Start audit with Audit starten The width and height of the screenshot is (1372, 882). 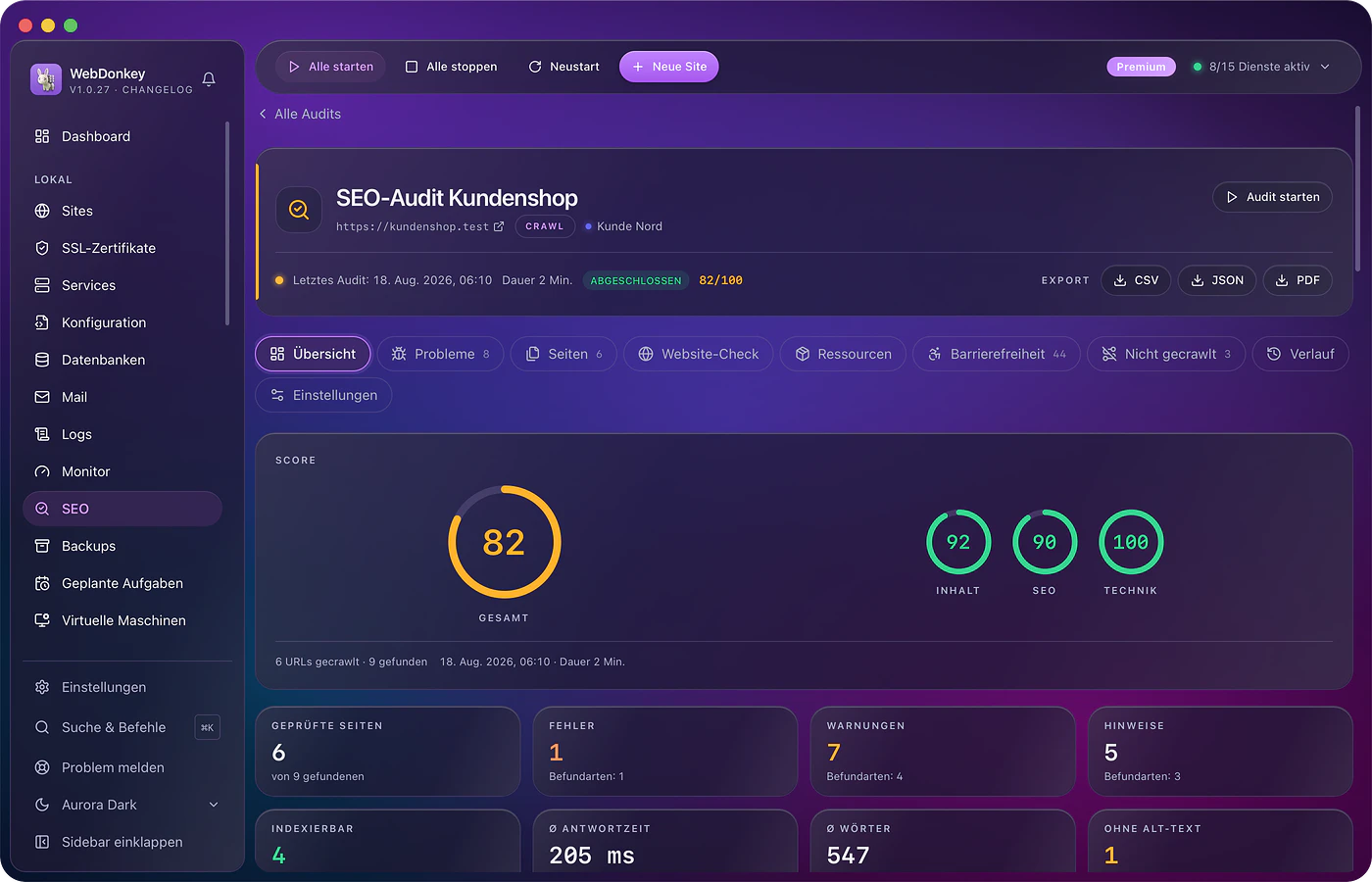pyautogui.click(x=1272, y=197)
